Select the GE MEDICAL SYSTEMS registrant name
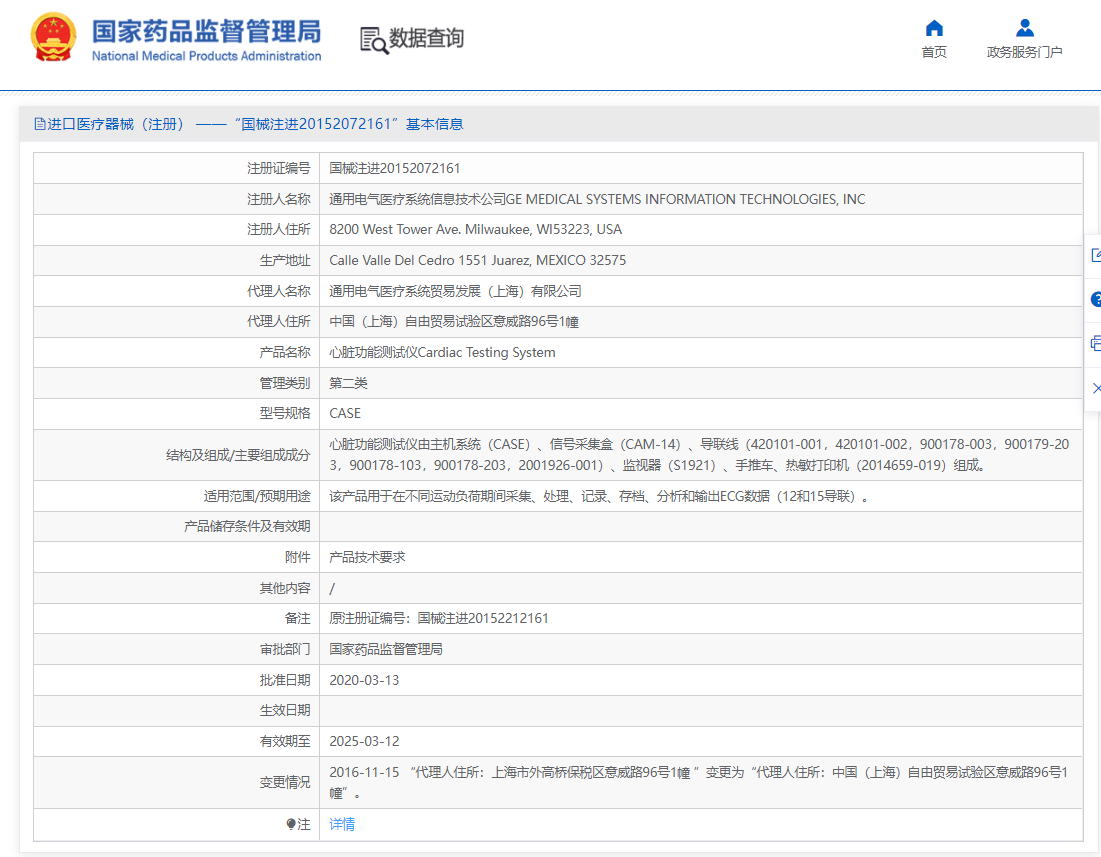This screenshot has width=1101, height=857. 597,199
